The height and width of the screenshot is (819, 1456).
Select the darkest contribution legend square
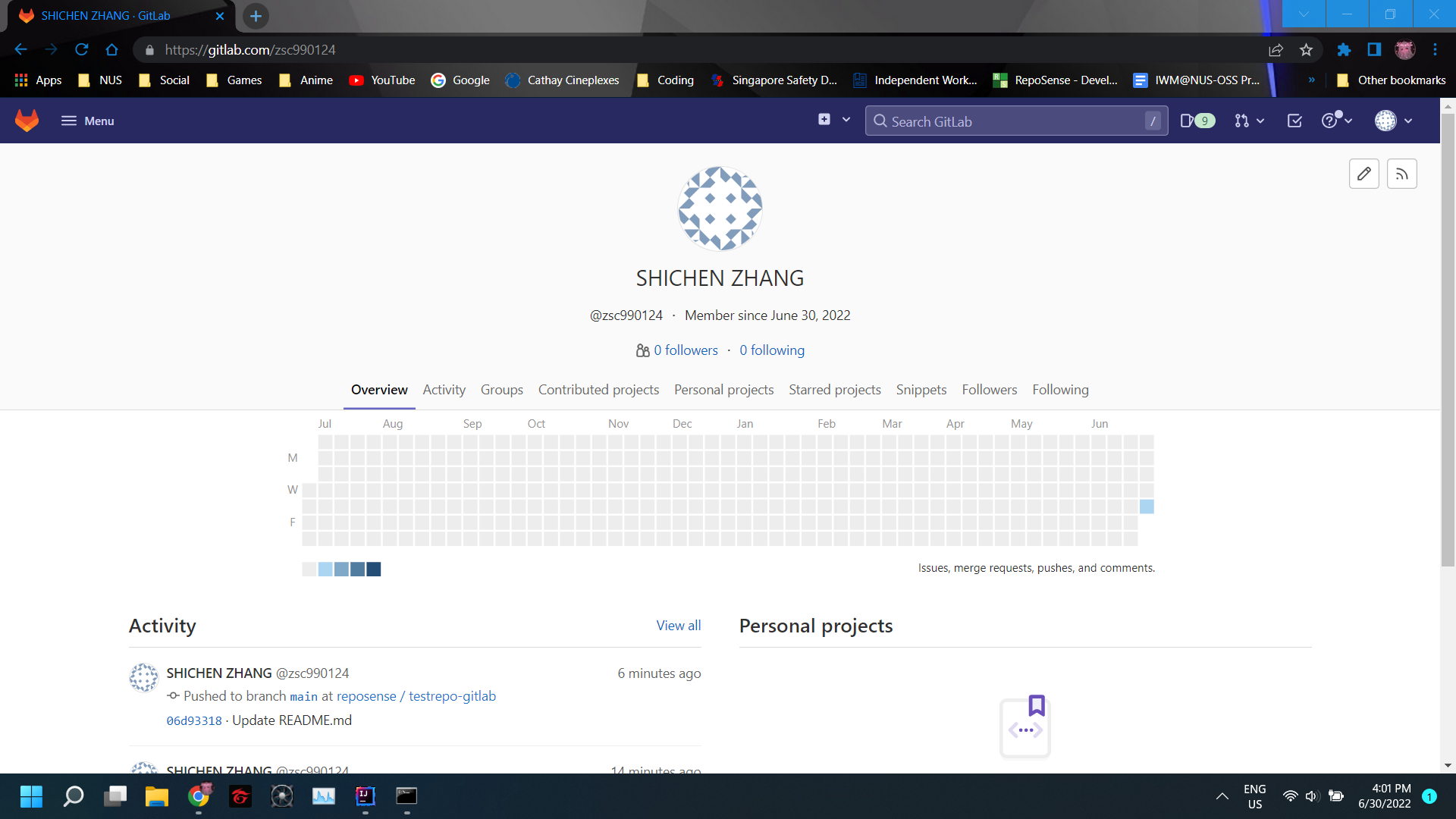pyautogui.click(x=373, y=569)
